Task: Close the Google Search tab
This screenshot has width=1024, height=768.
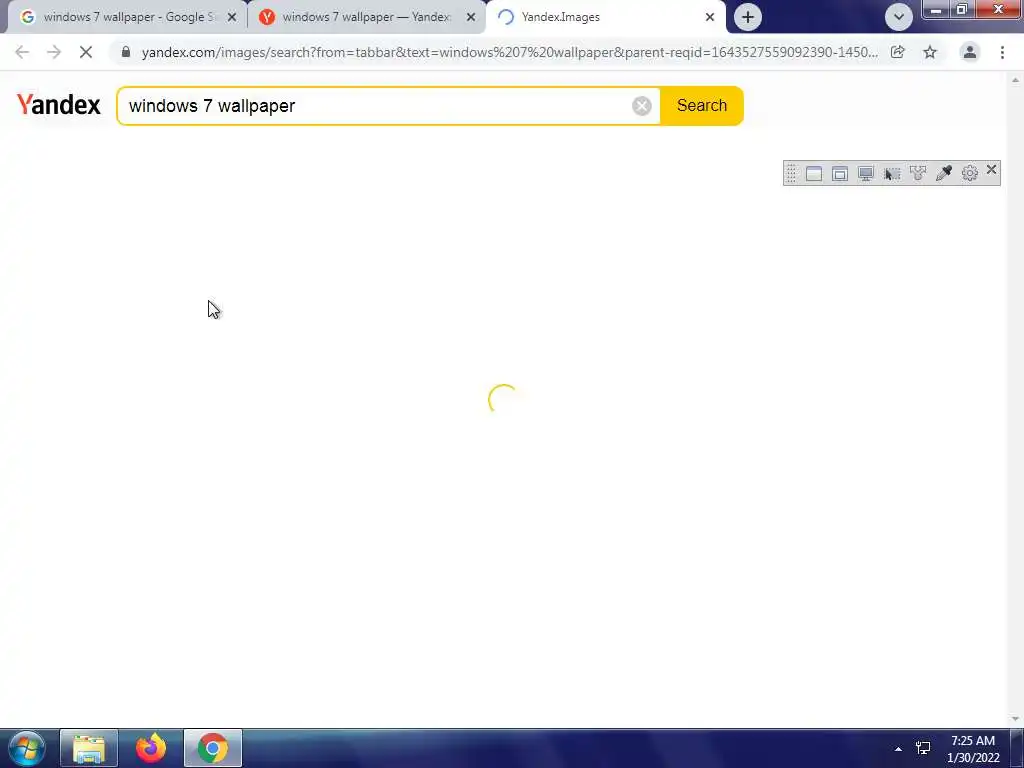Action: (232, 17)
